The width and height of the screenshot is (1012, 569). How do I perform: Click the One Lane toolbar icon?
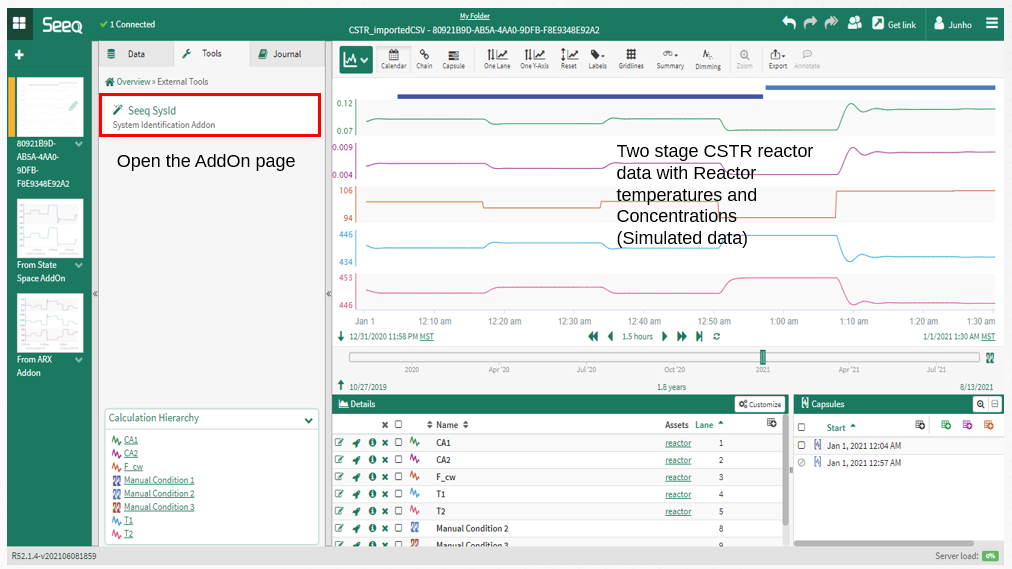[x=497, y=59]
